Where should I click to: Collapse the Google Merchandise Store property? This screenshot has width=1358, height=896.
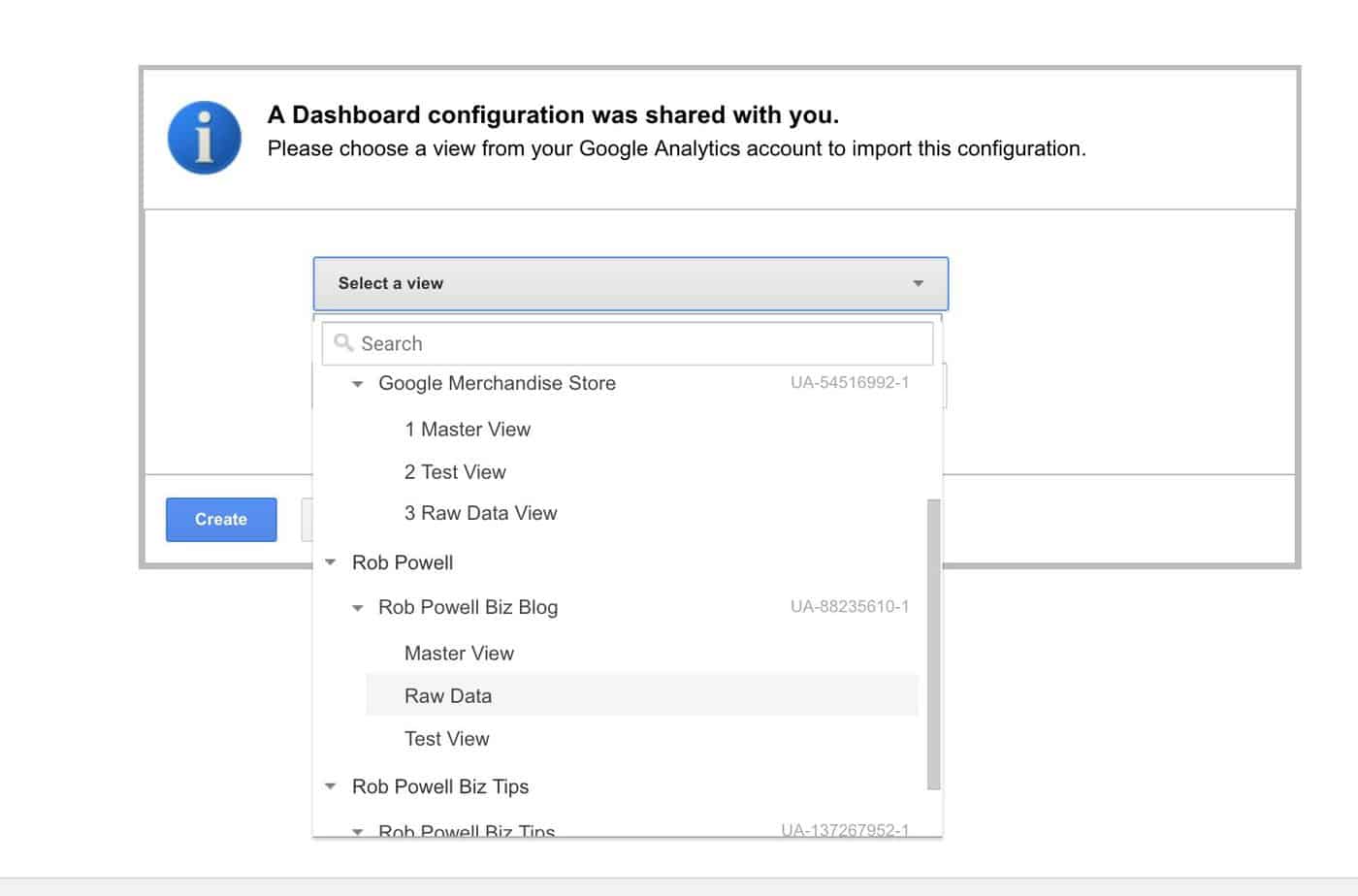pyautogui.click(x=358, y=384)
